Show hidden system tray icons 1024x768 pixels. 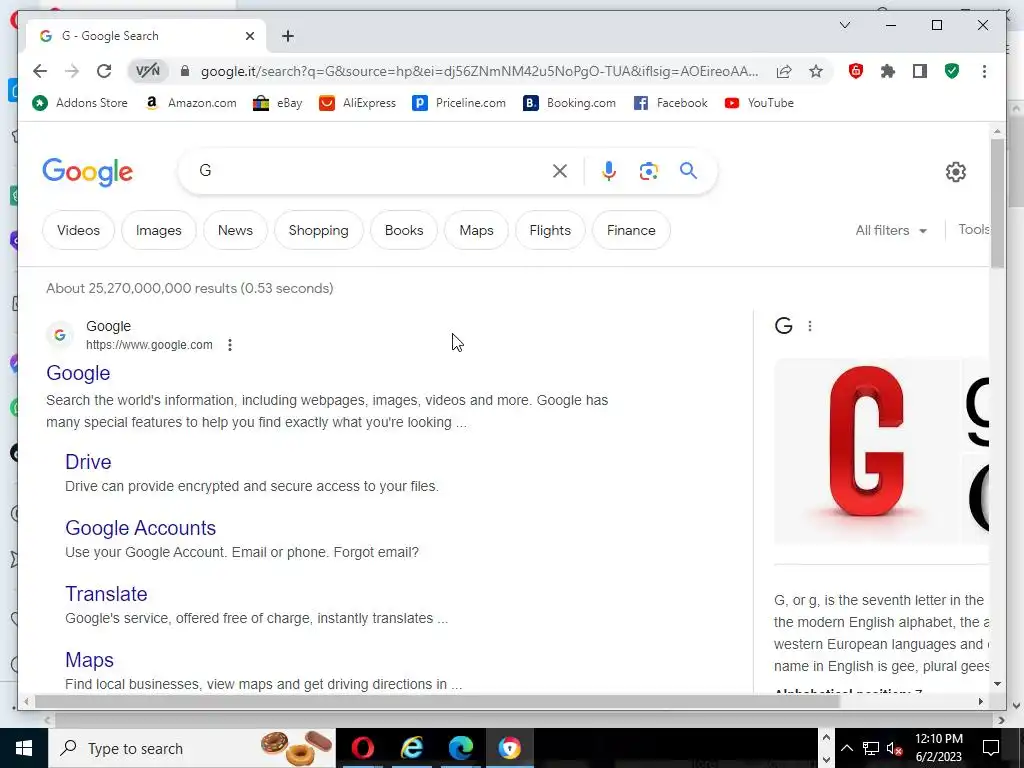(846, 748)
